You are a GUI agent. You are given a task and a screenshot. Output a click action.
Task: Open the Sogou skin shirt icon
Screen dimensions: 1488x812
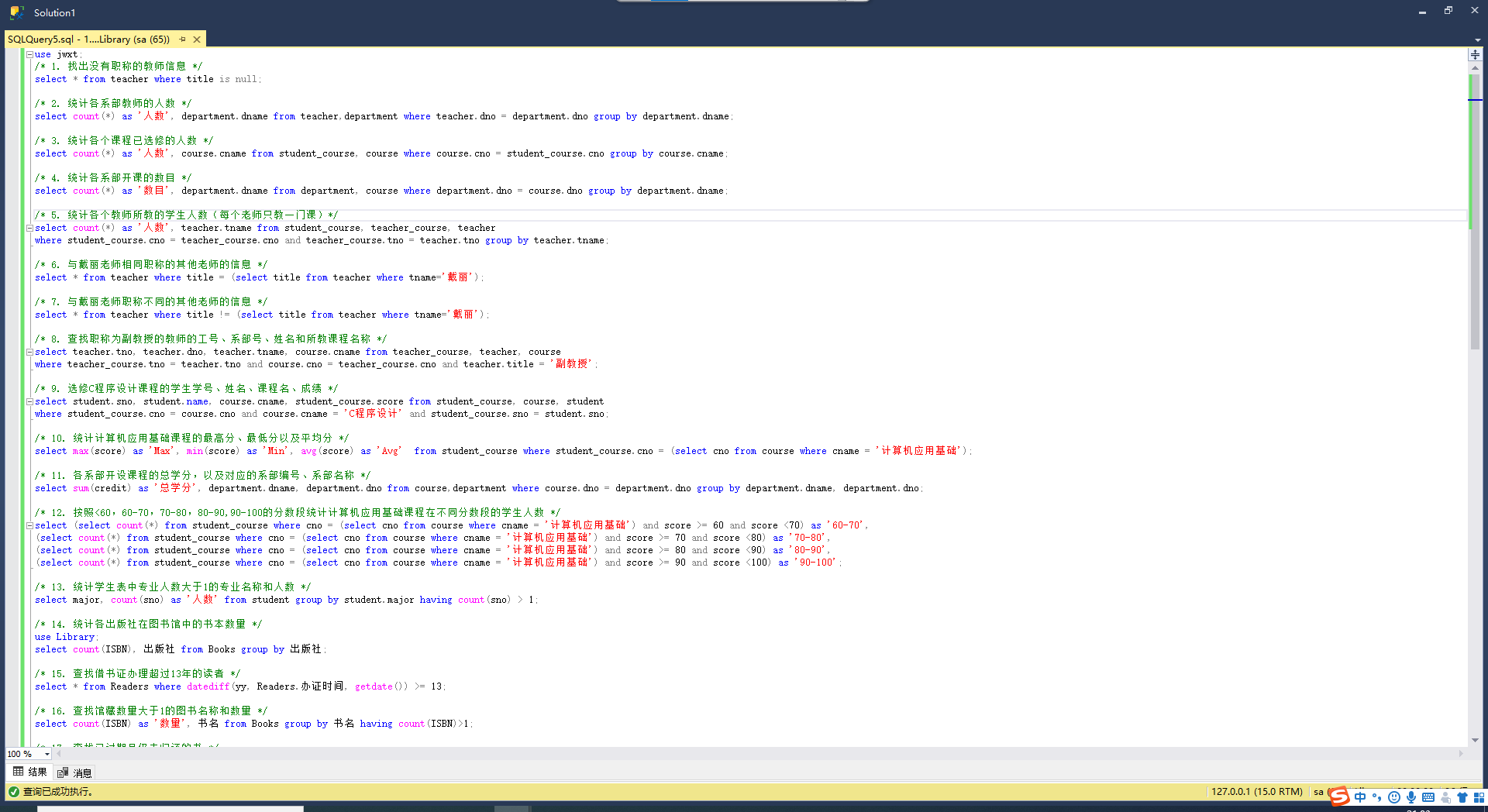pos(1462,797)
